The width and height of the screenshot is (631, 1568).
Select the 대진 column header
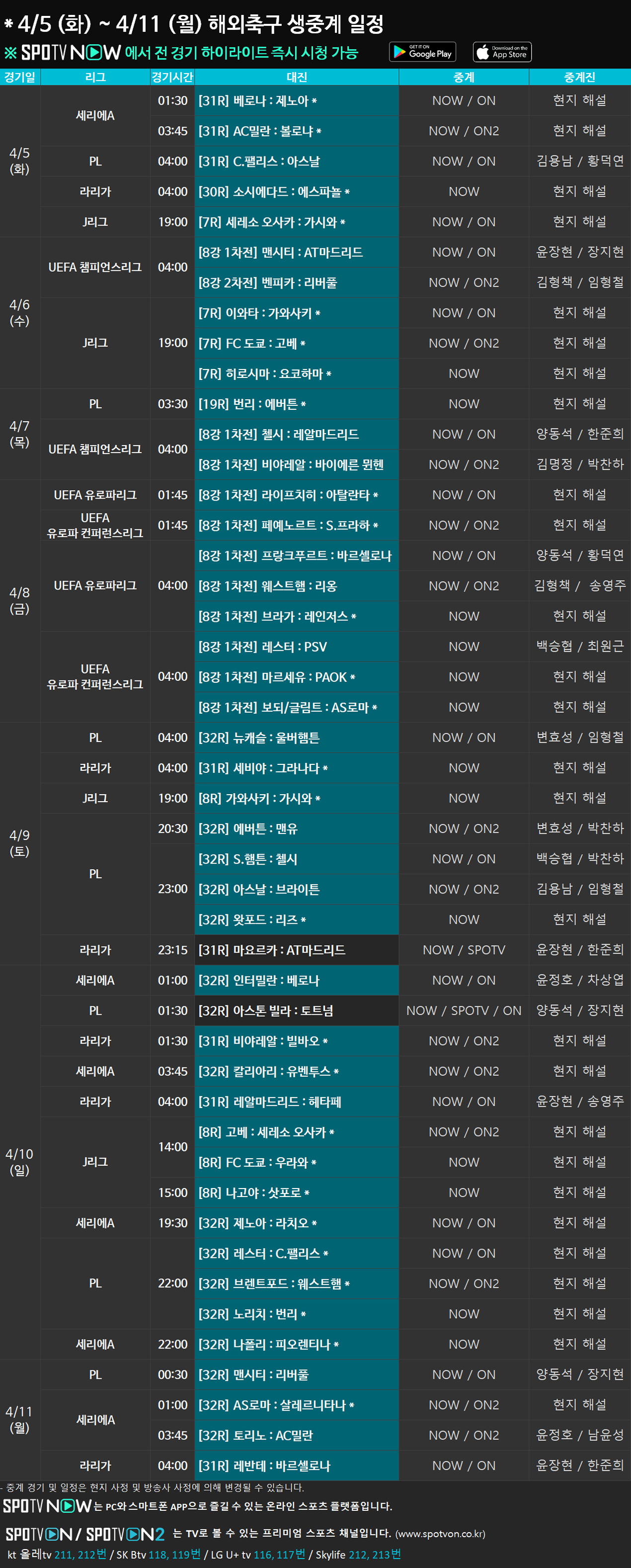tap(297, 77)
